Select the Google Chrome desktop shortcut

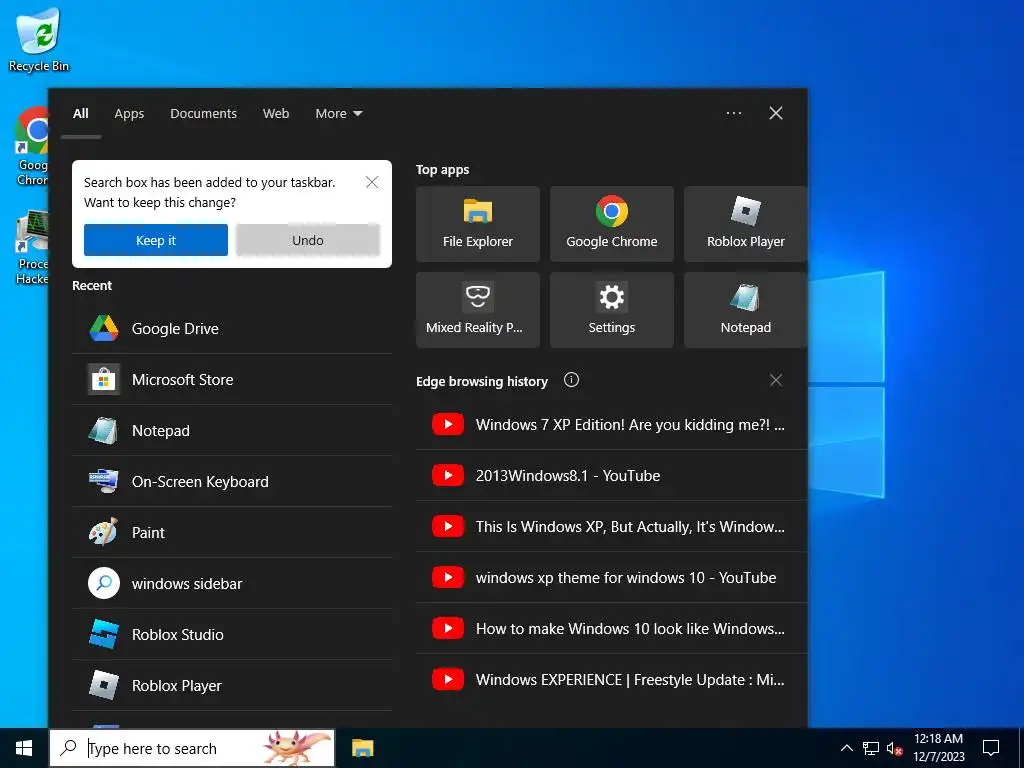pos(32,146)
